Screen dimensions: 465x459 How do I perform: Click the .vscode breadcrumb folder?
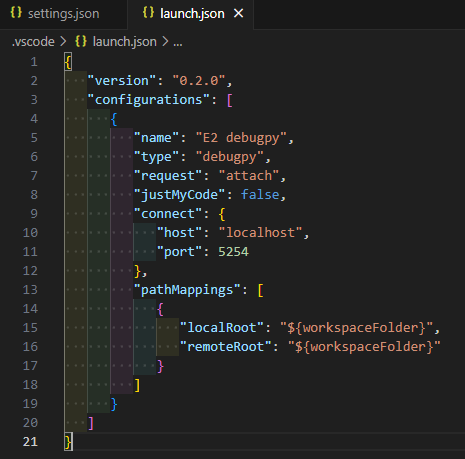point(33,42)
